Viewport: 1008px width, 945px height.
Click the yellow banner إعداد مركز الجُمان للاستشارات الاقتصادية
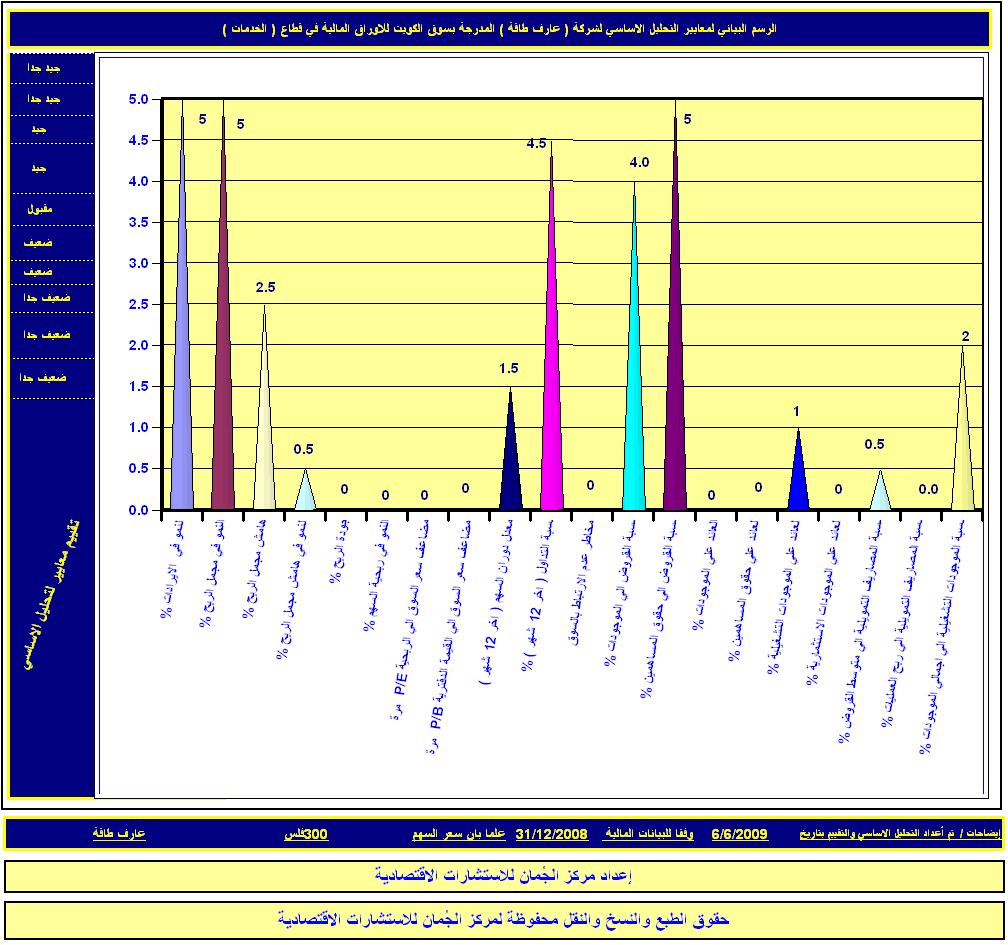[504, 876]
